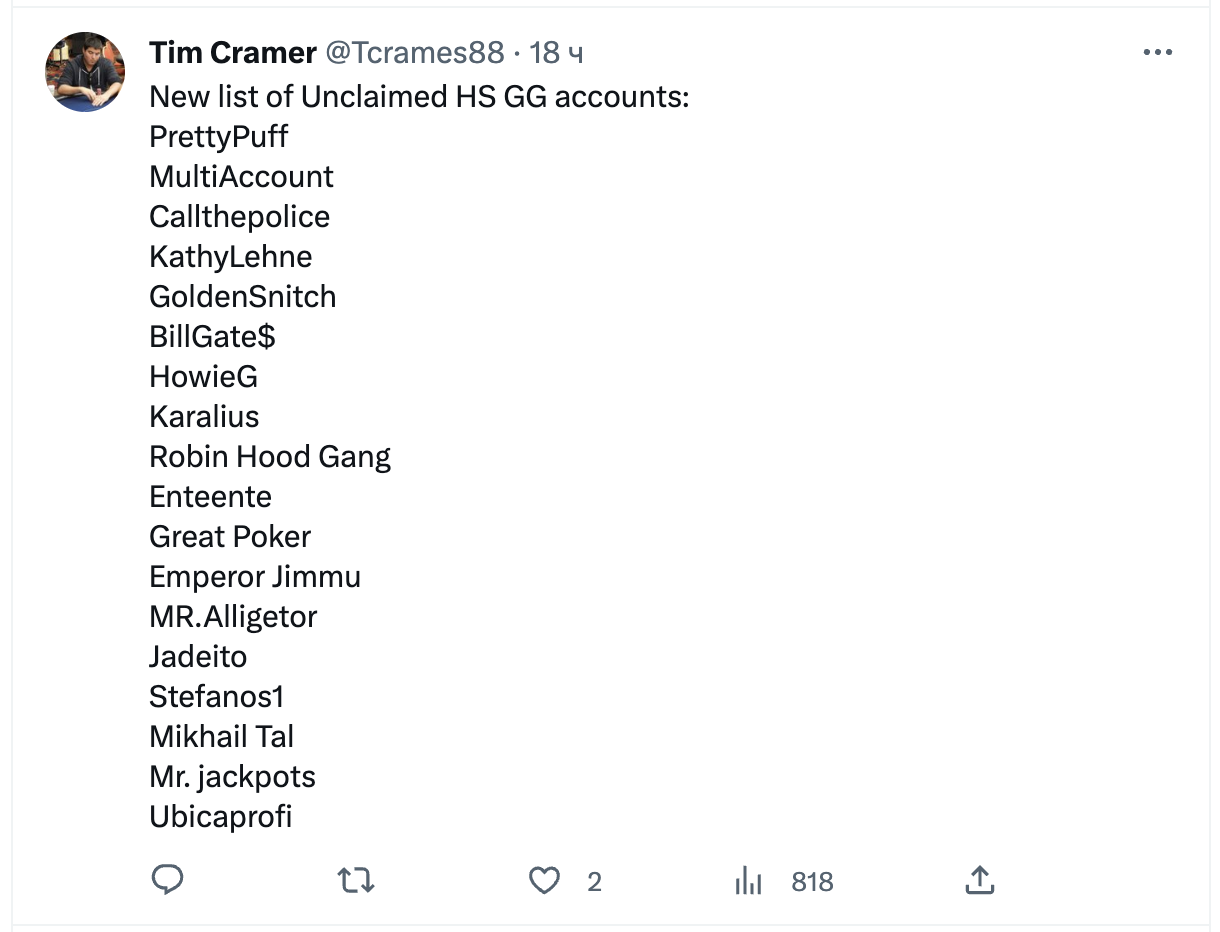1220x932 pixels.
Task: Open view analytics bar chart icon
Action: click(x=748, y=881)
